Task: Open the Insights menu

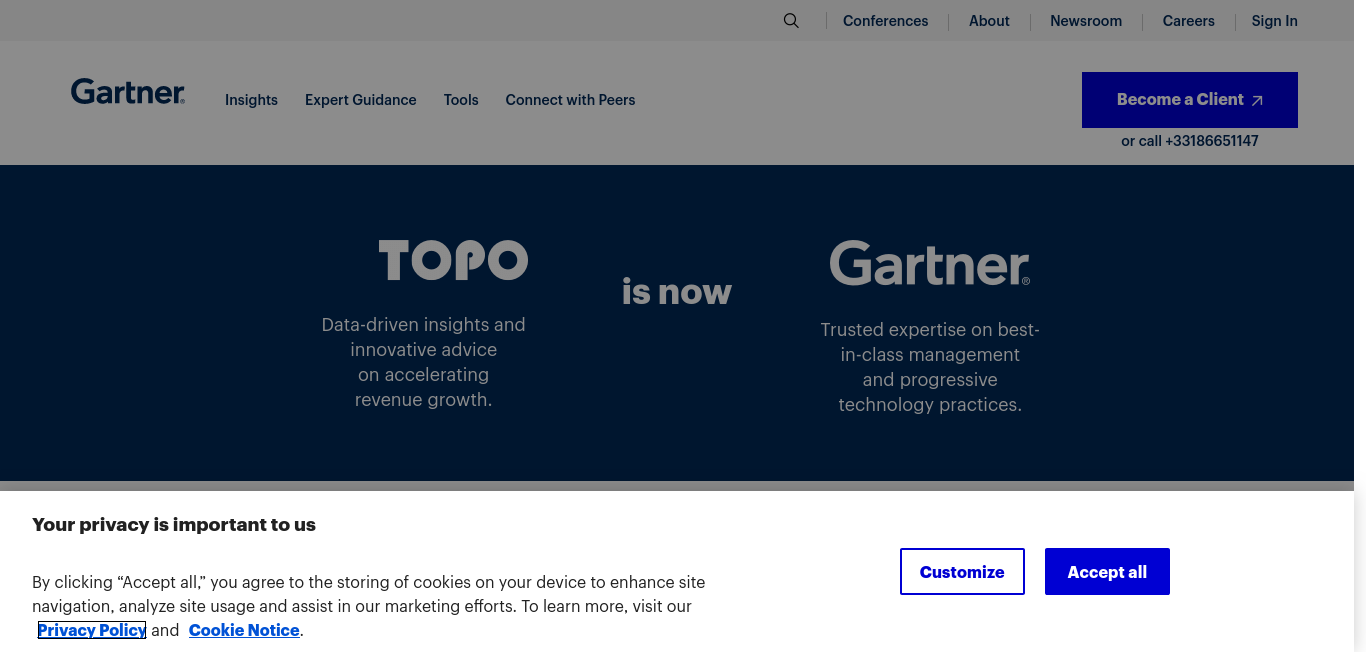Action: pos(251,100)
